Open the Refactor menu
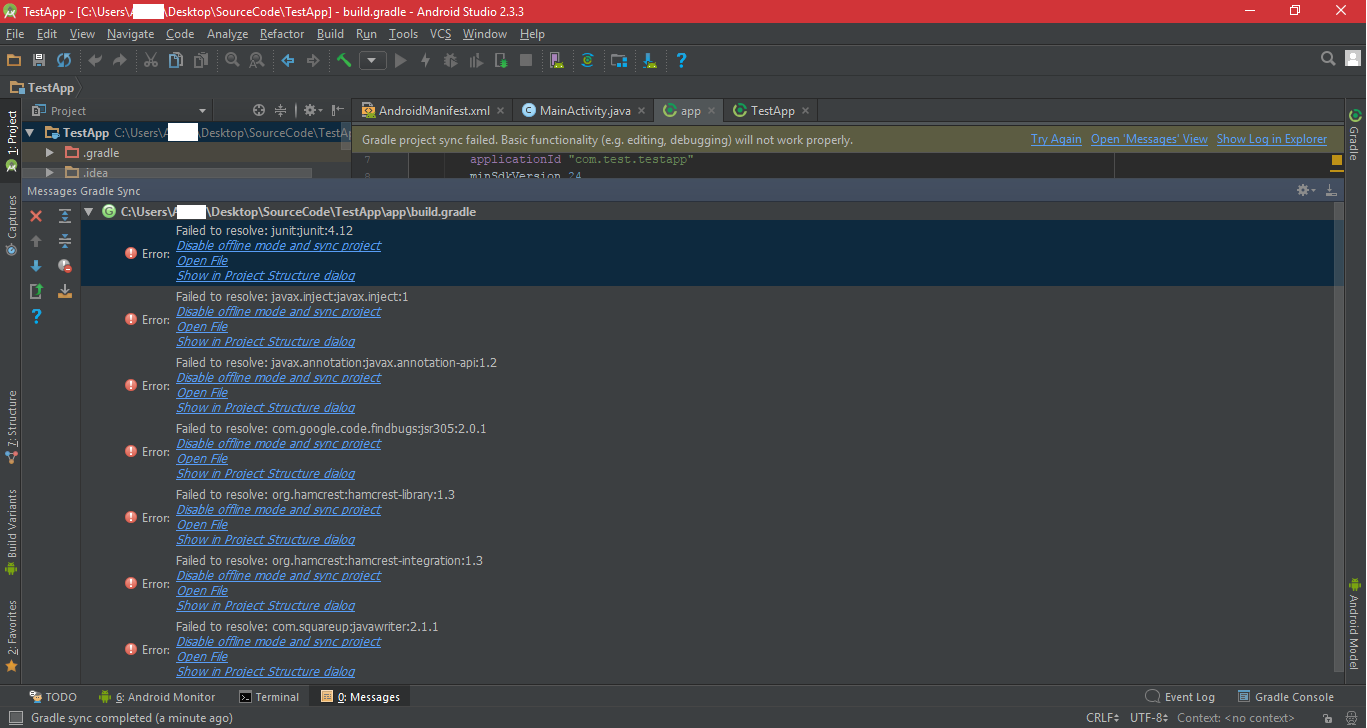This screenshot has width=1367, height=728. [281, 34]
